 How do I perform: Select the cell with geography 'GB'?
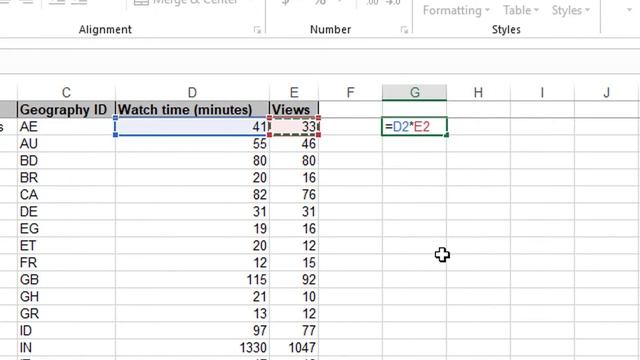tap(66, 280)
